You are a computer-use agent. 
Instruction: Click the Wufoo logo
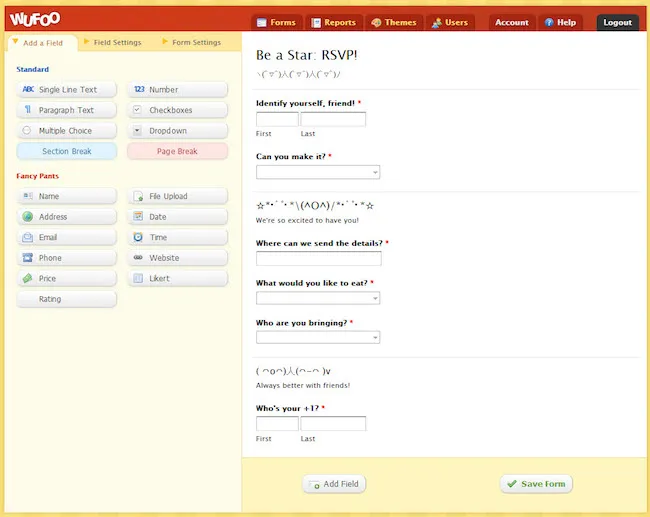[35, 19]
